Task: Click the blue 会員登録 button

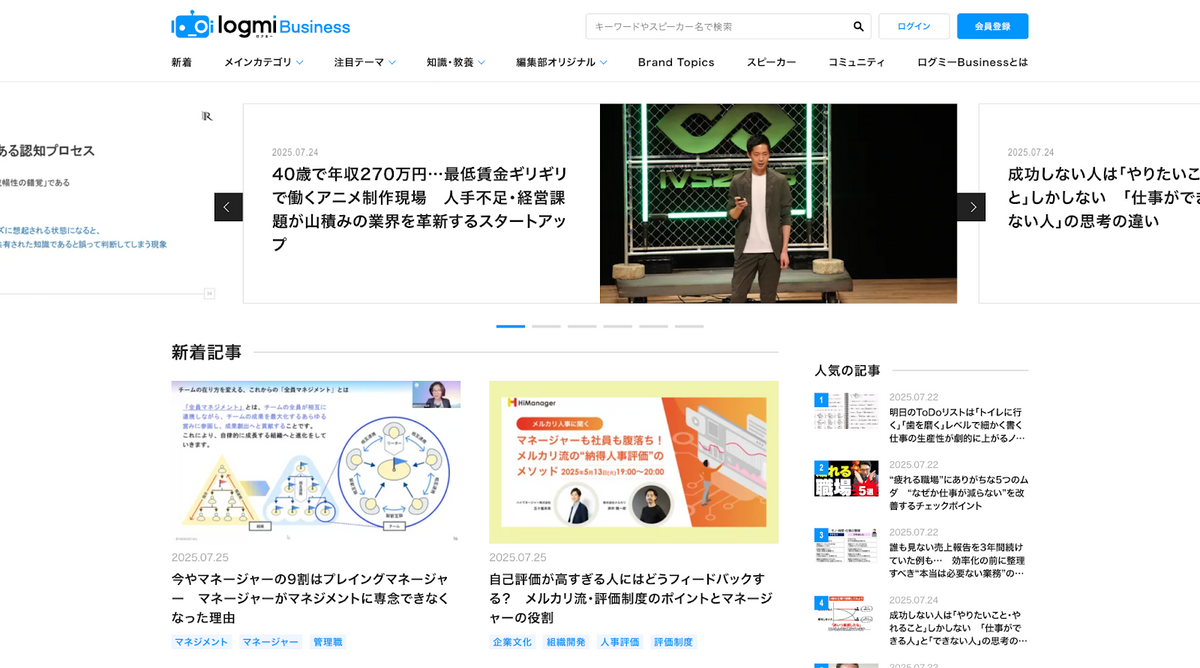Action: pyautogui.click(x=992, y=27)
